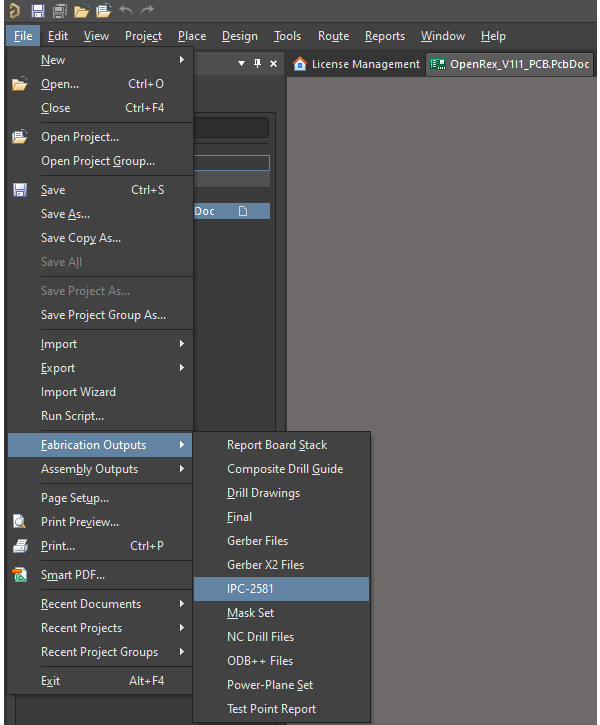Click the Altium logo icon in title bar
600x725 pixels.
(15, 10)
